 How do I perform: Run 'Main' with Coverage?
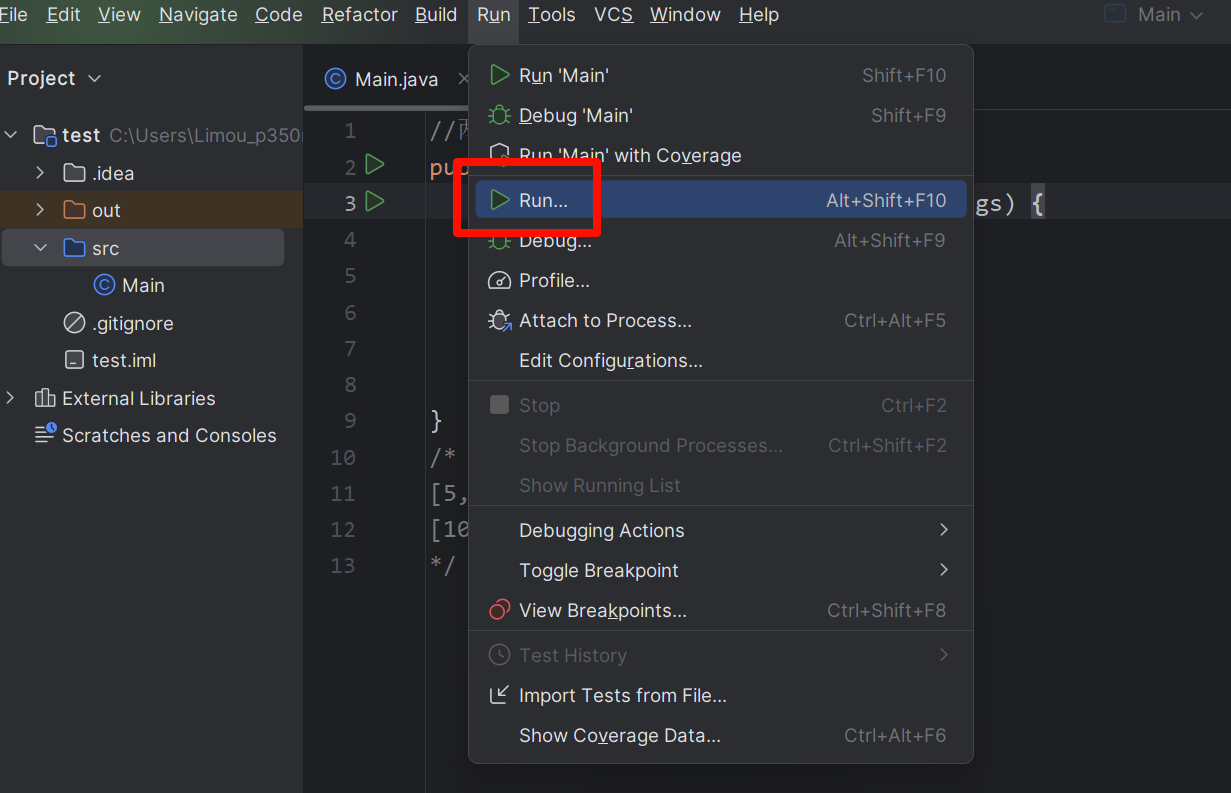click(x=629, y=156)
